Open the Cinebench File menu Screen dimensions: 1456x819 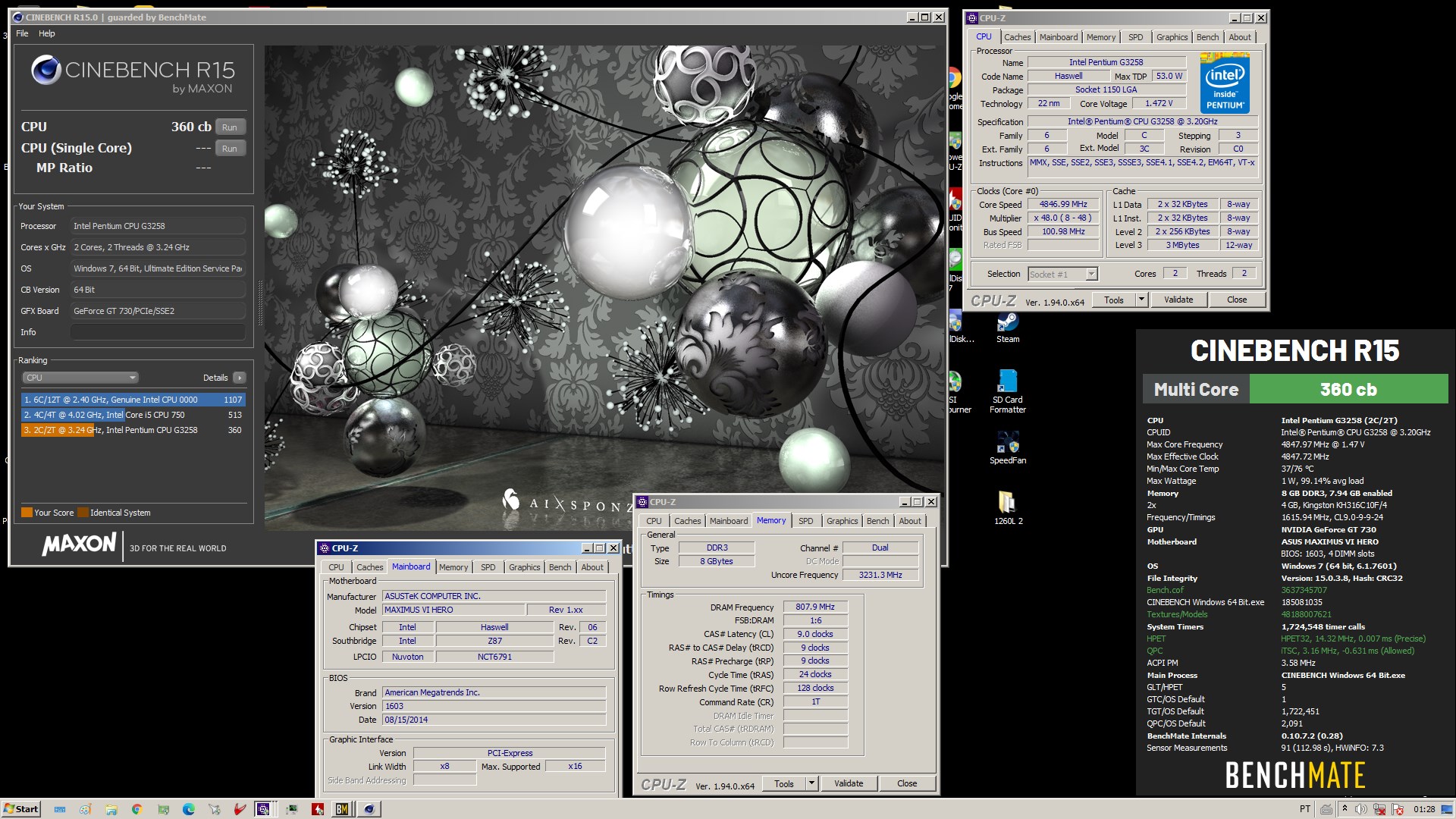[22, 33]
